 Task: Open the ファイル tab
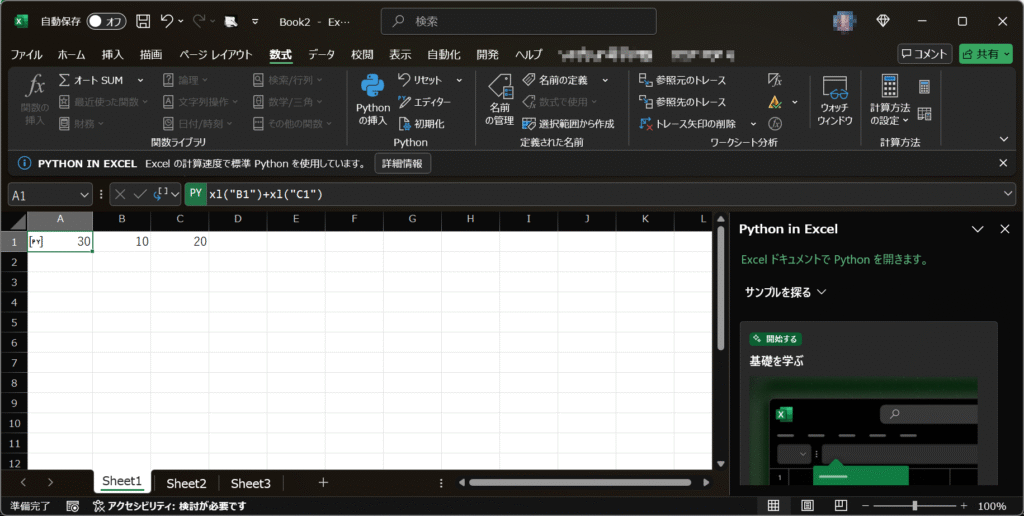point(27,54)
